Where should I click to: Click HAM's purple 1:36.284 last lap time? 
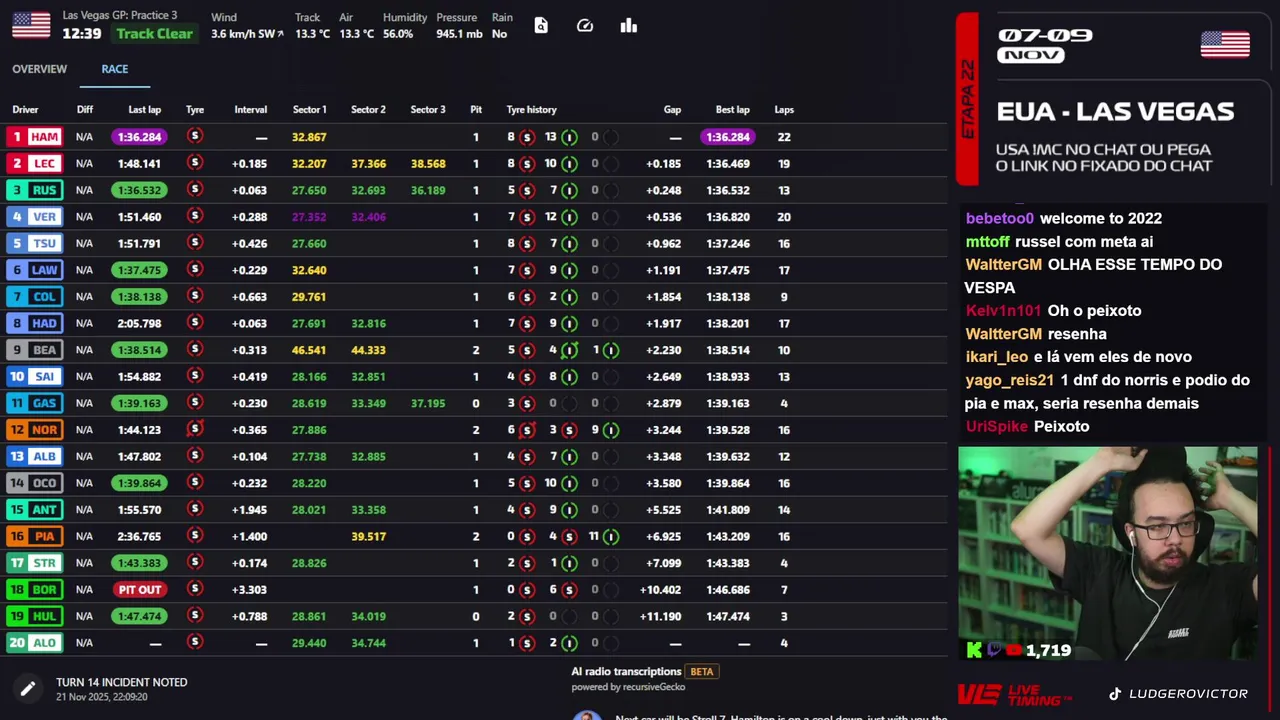(x=140, y=137)
